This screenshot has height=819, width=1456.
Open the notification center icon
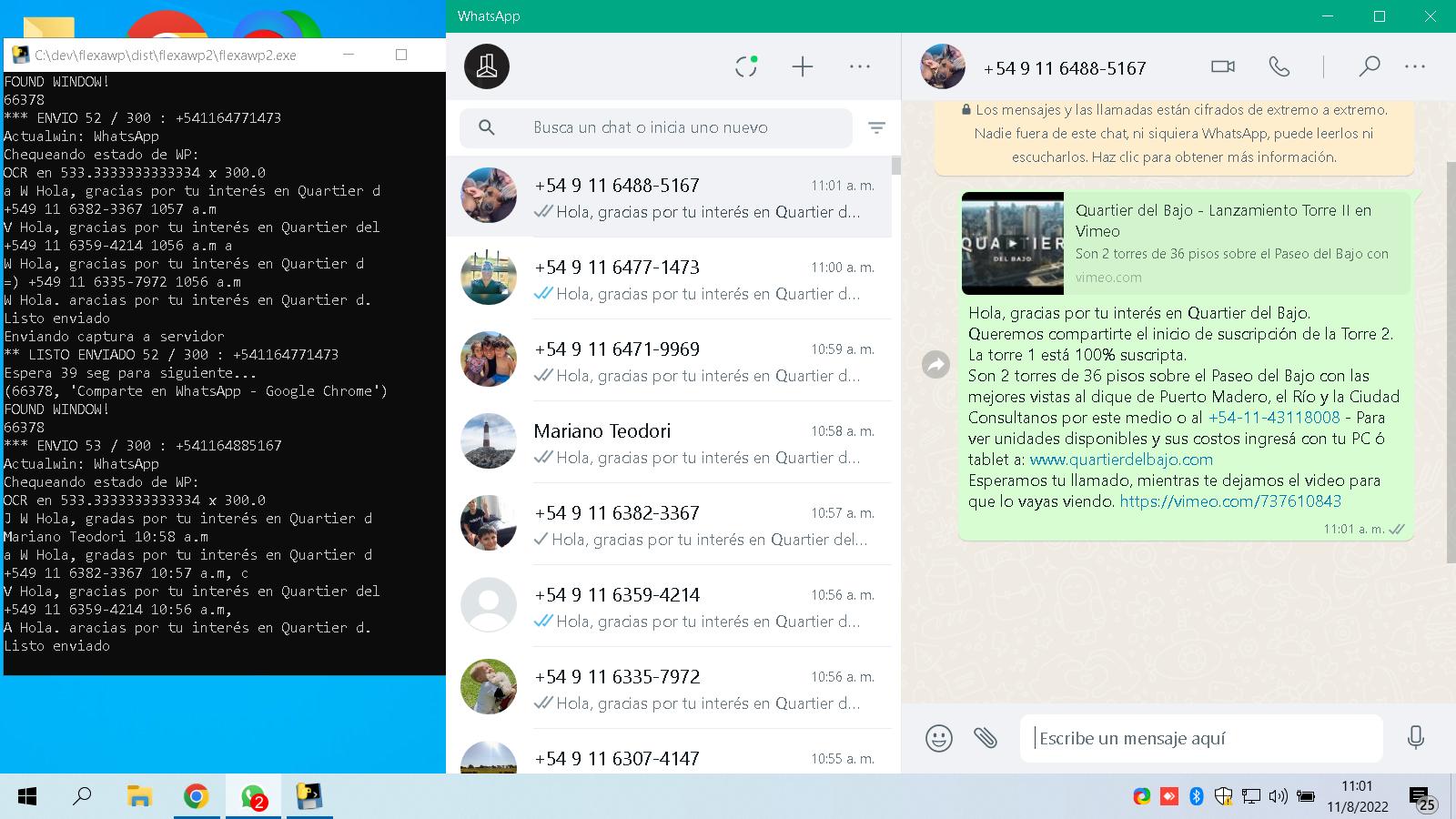pyautogui.click(x=1421, y=798)
